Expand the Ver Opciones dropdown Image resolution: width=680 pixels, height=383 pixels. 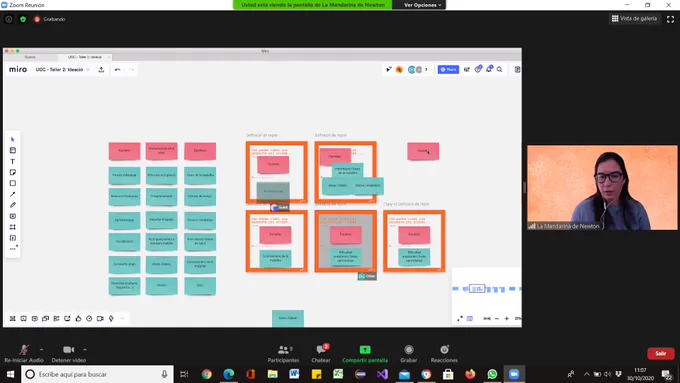click(422, 5)
